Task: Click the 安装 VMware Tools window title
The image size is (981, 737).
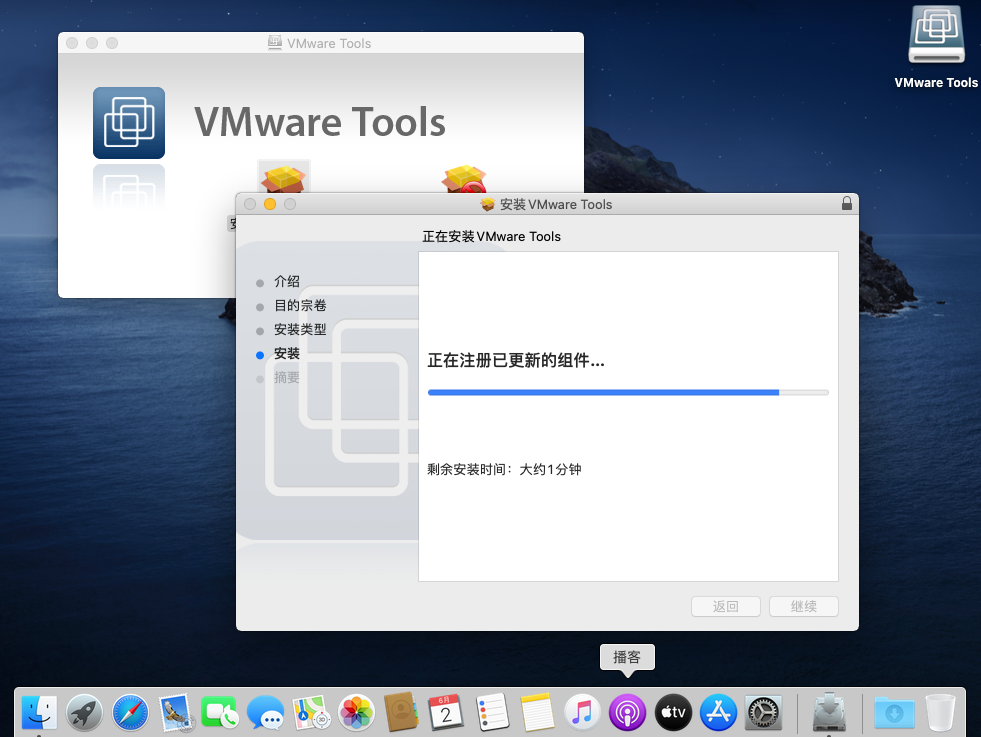Action: click(x=556, y=205)
